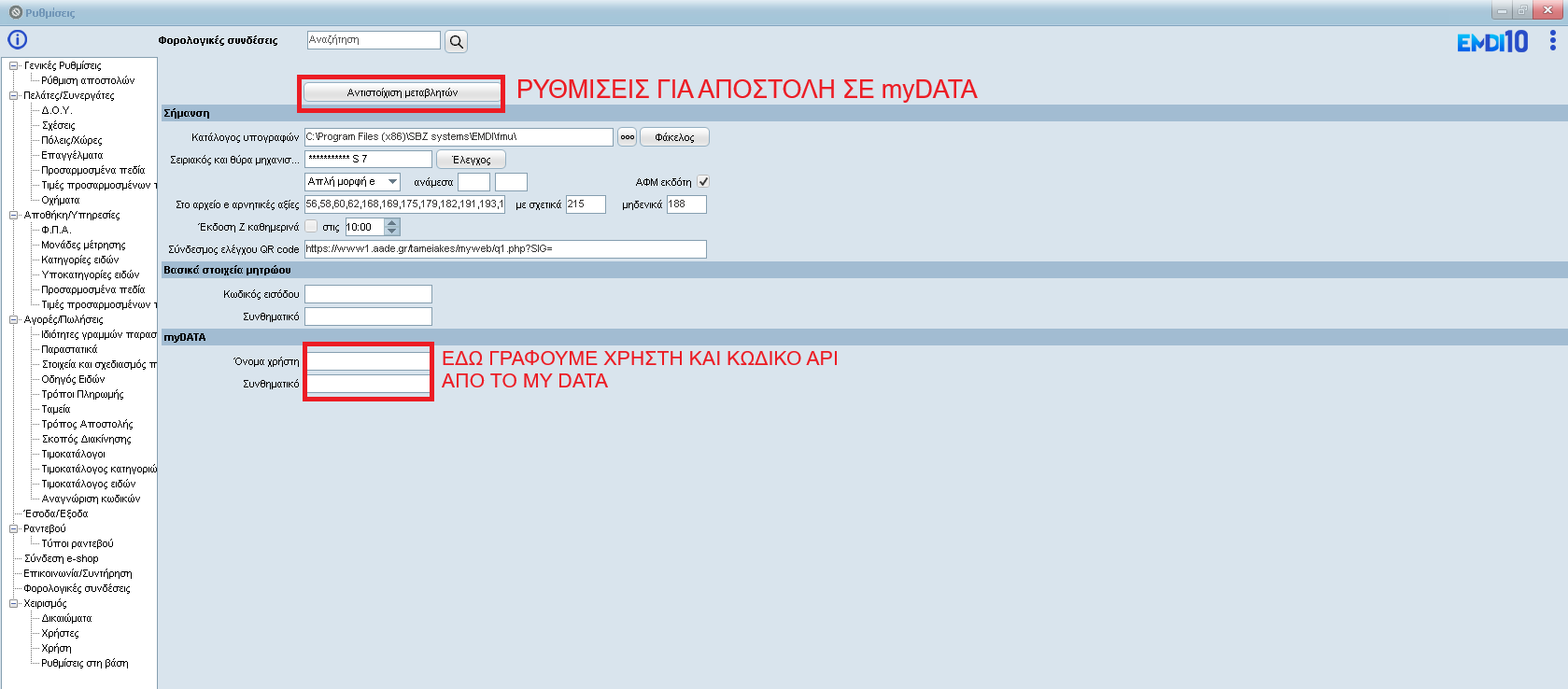Collapse the Χειρισμός tree node
Screen dimensions: 1568x689
(13, 603)
